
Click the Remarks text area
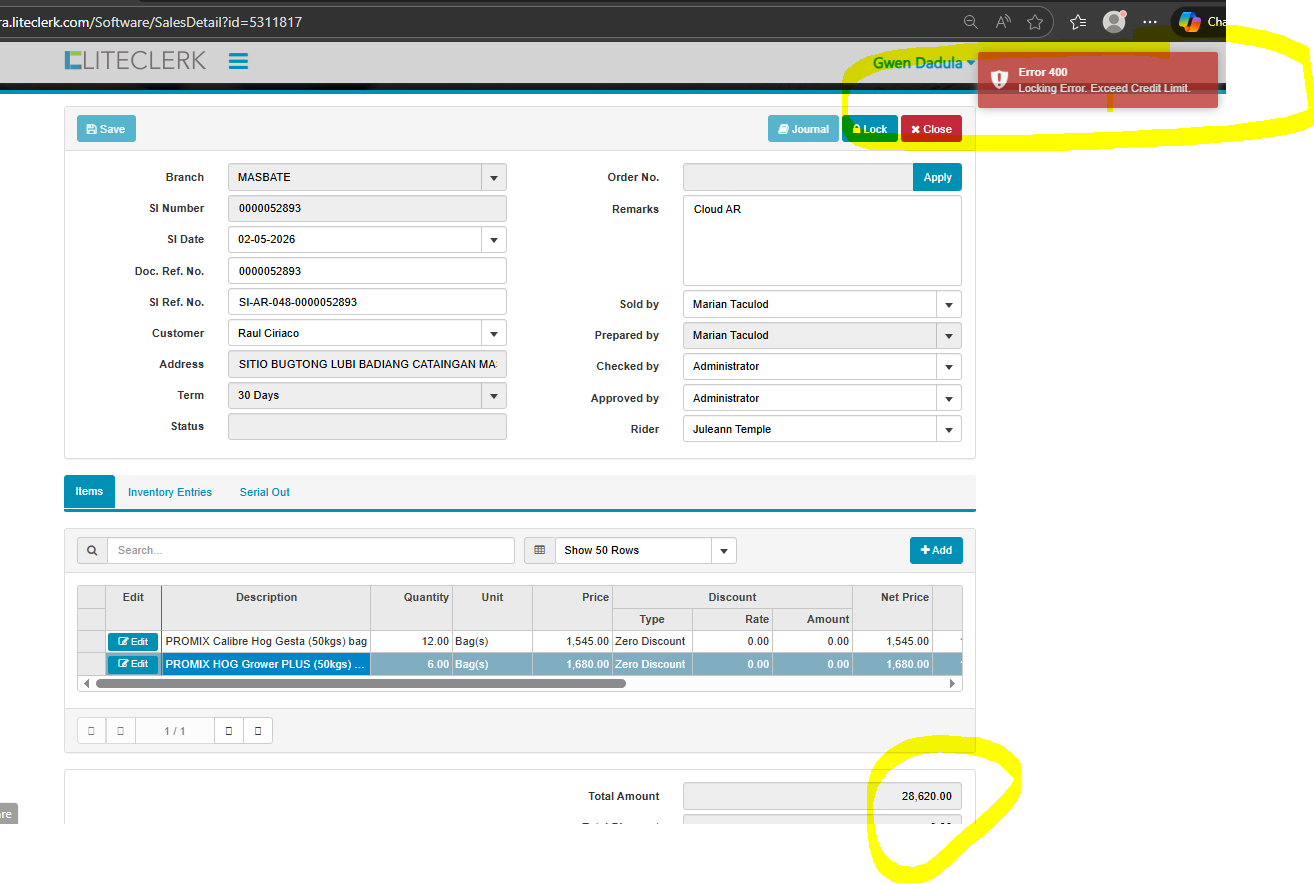(822, 245)
